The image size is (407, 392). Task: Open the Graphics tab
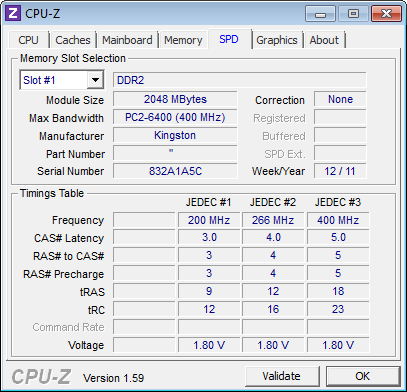click(x=277, y=40)
